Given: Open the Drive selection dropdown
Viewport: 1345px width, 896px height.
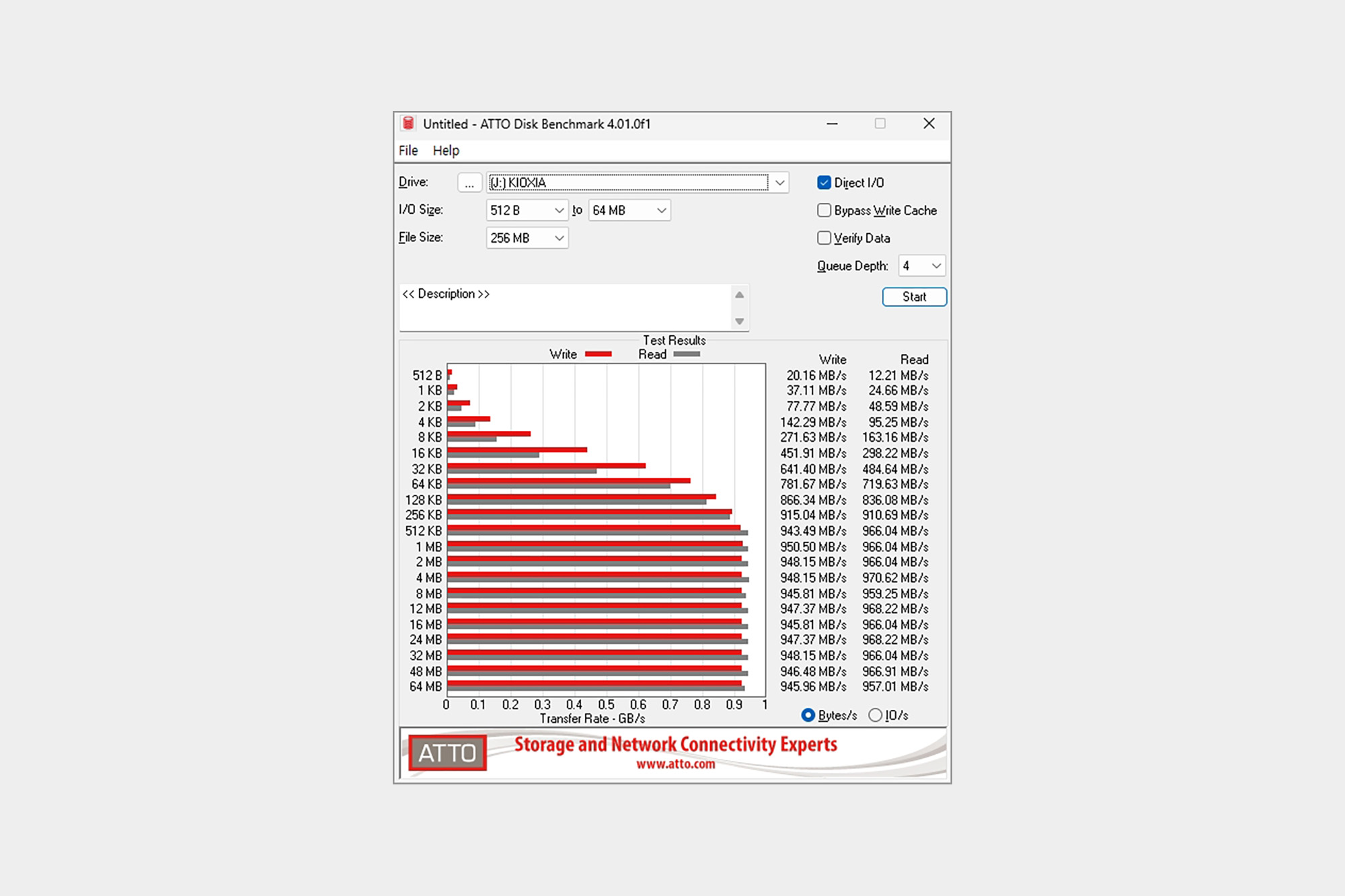Looking at the screenshot, I should pos(779,183).
